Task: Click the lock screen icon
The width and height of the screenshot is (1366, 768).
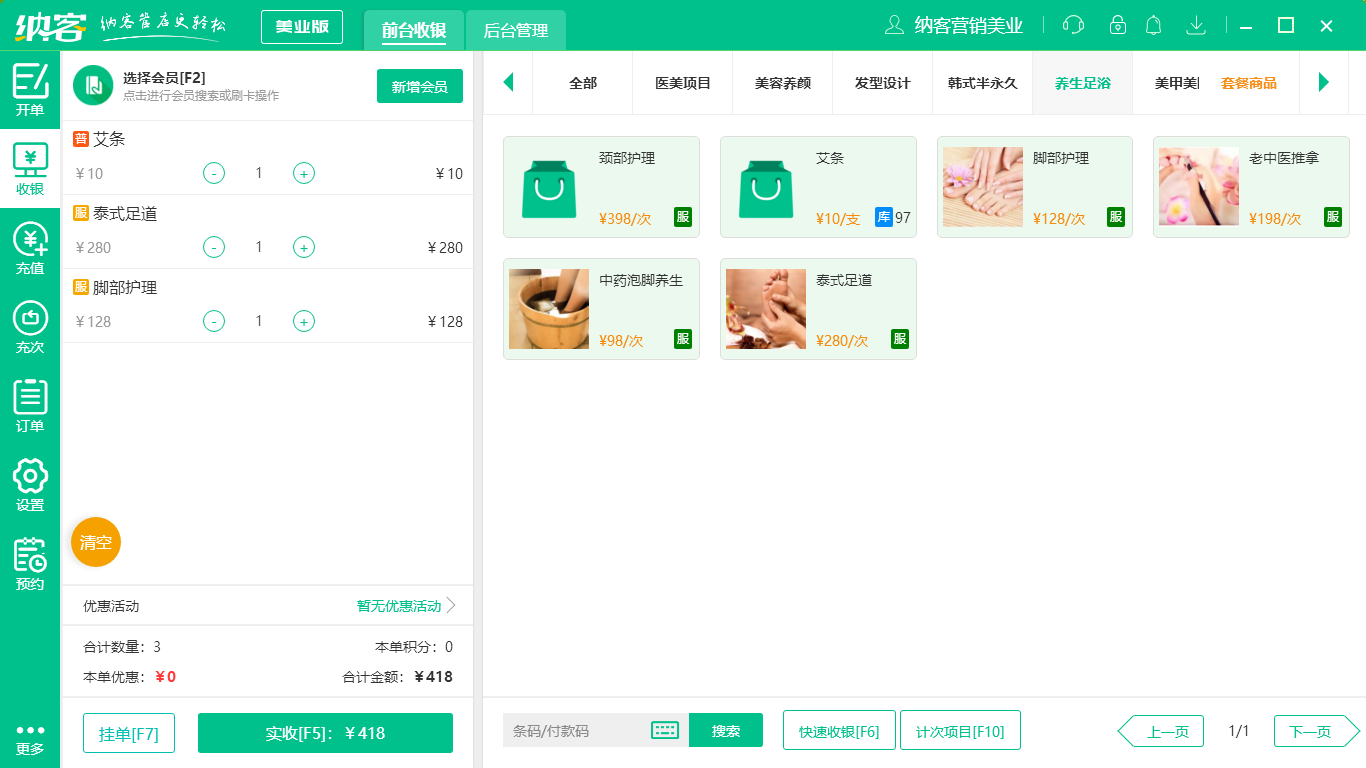Action: (1118, 25)
